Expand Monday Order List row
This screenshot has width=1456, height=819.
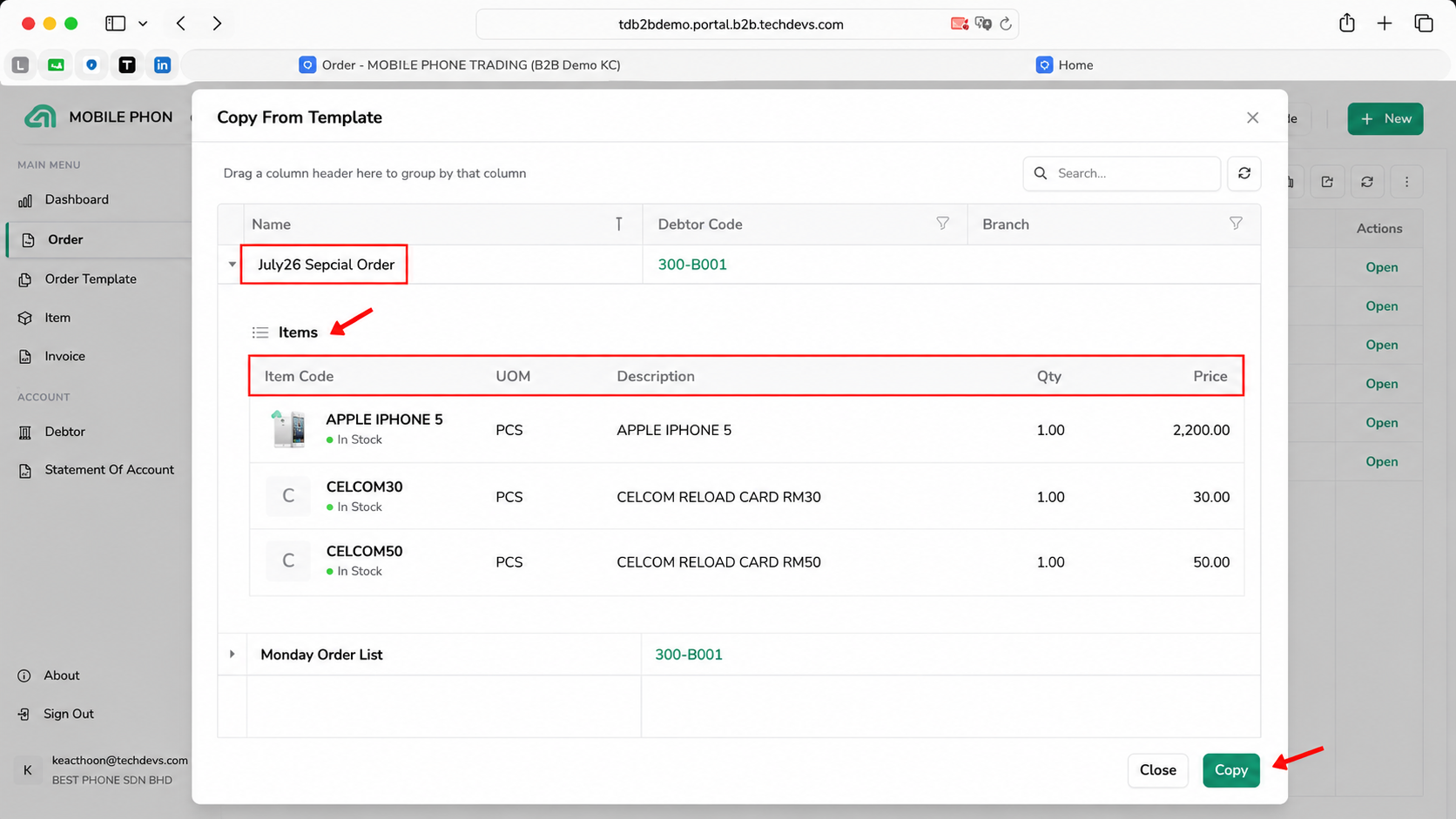pos(232,654)
